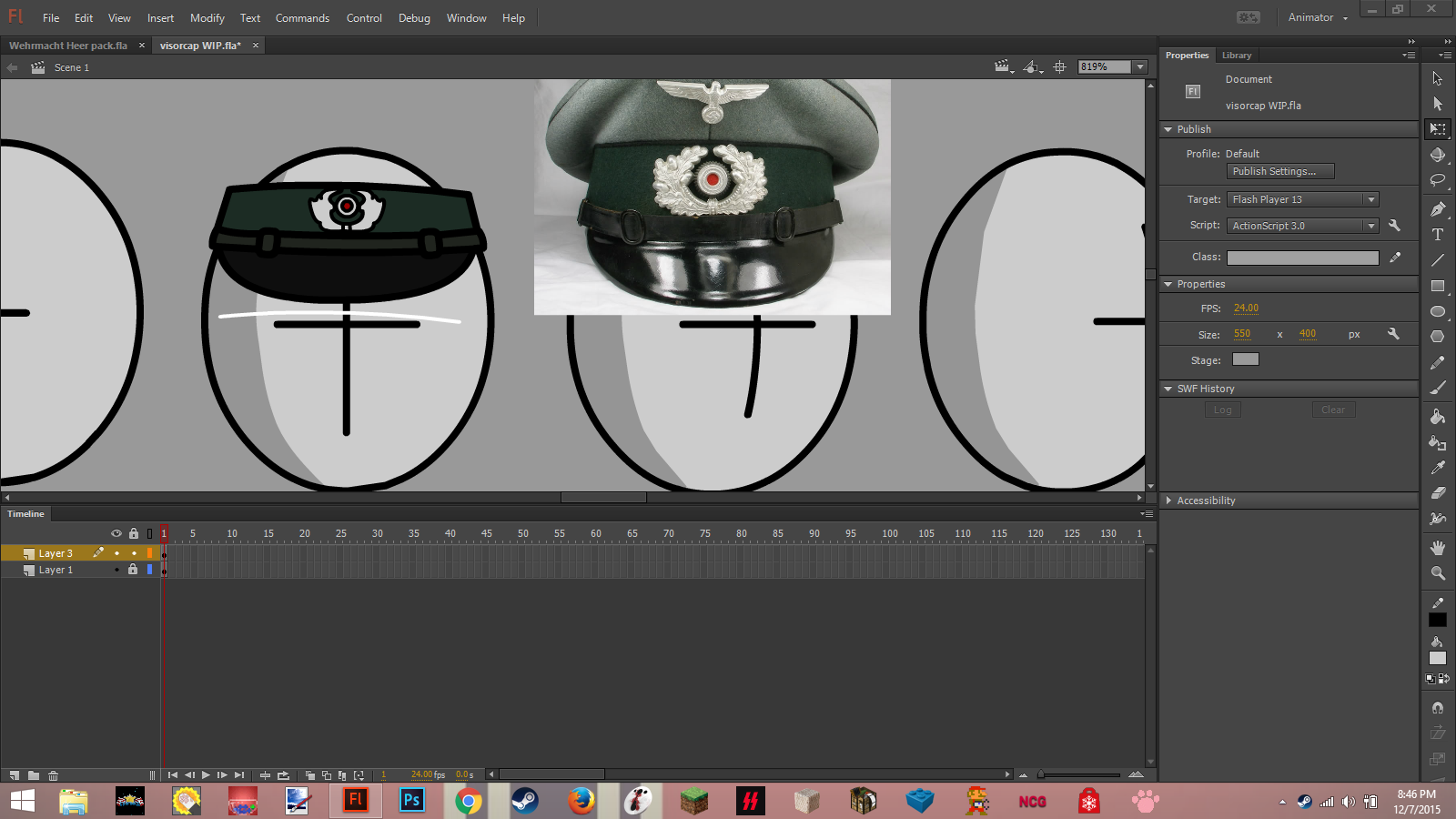
Task: Toggle visibility of all layers eye
Action: [x=116, y=533]
